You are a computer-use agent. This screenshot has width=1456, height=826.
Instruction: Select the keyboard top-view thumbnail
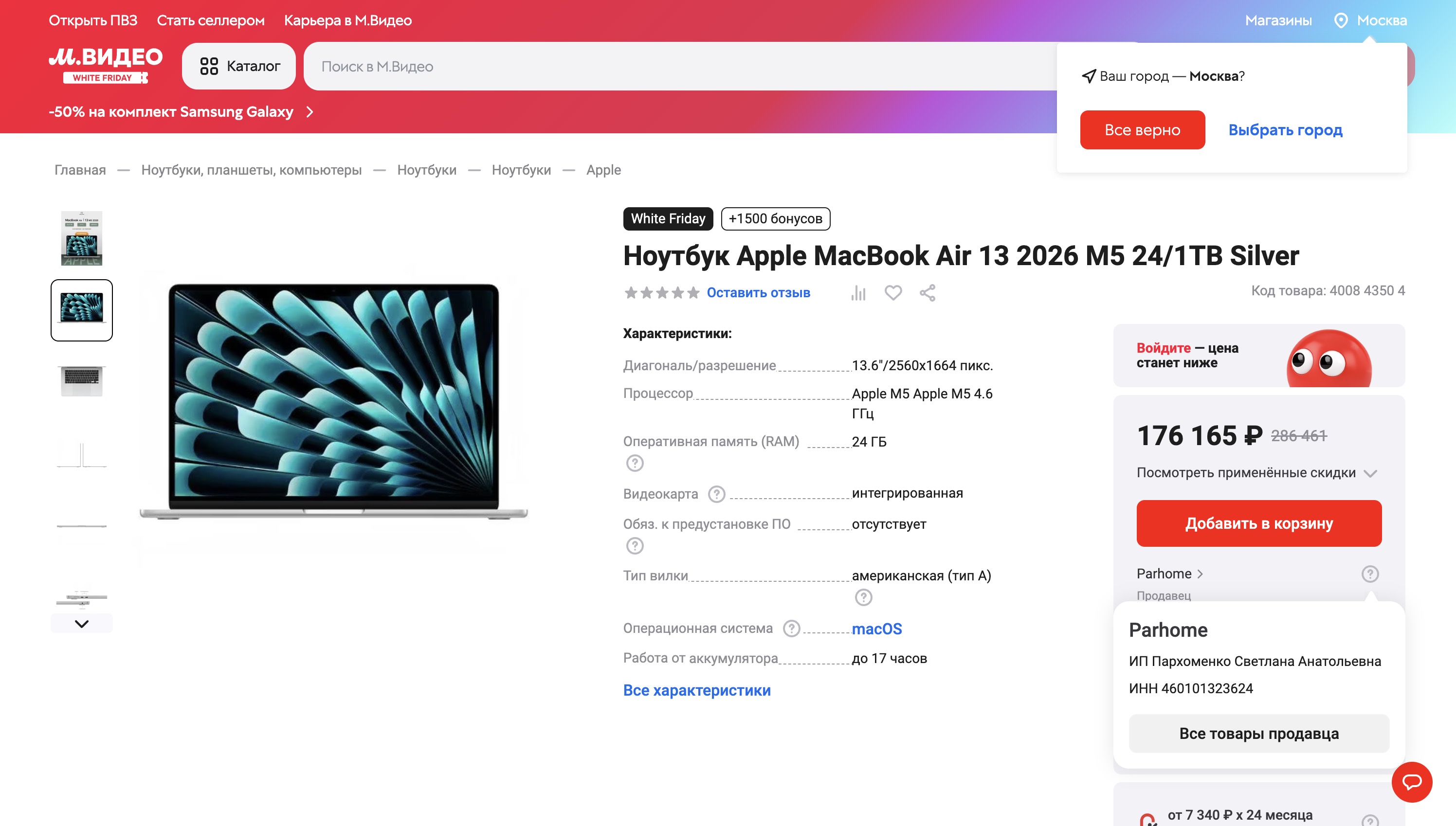pyautogui.click(x=82, y=381)
